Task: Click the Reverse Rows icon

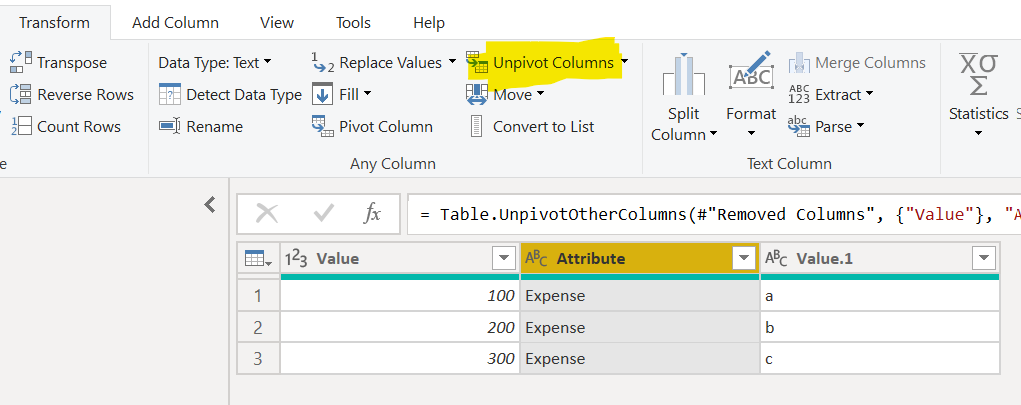Action: pyautogui.click(x=21, y=94)
